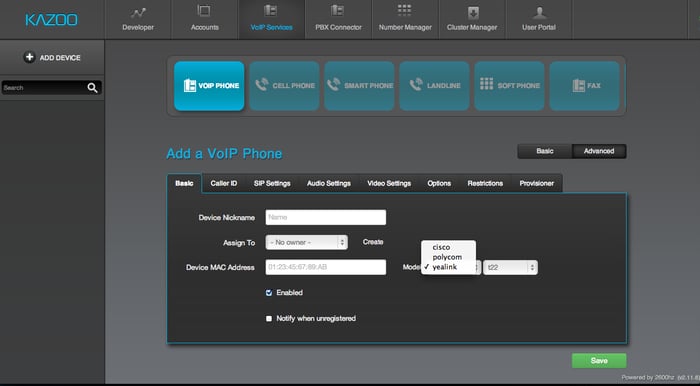Click the Add a VoIP Phone heading
The image size is (700, 386).
click(x=224, y=154)
